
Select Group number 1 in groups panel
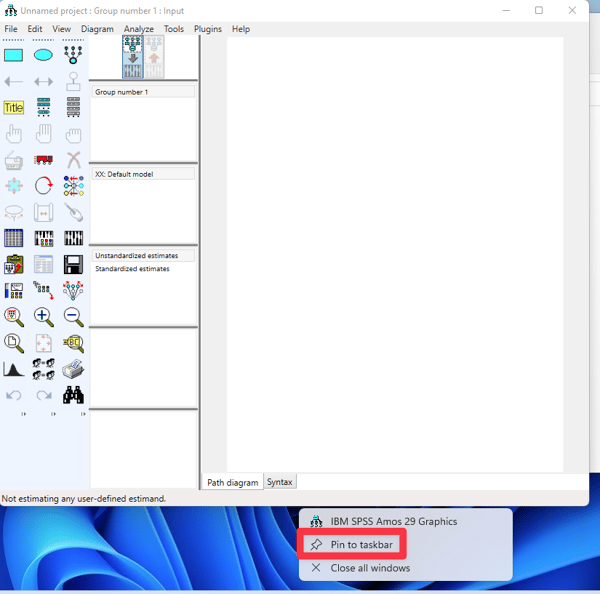(143, 92)
